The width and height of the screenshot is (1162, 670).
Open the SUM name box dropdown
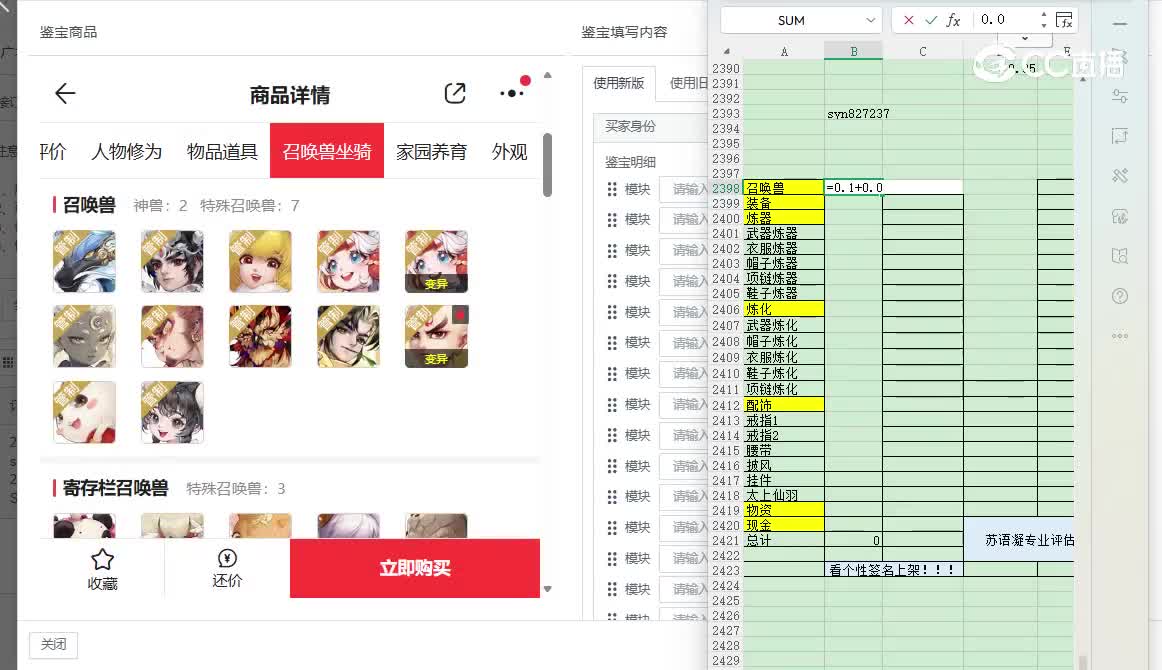point(871,20)
